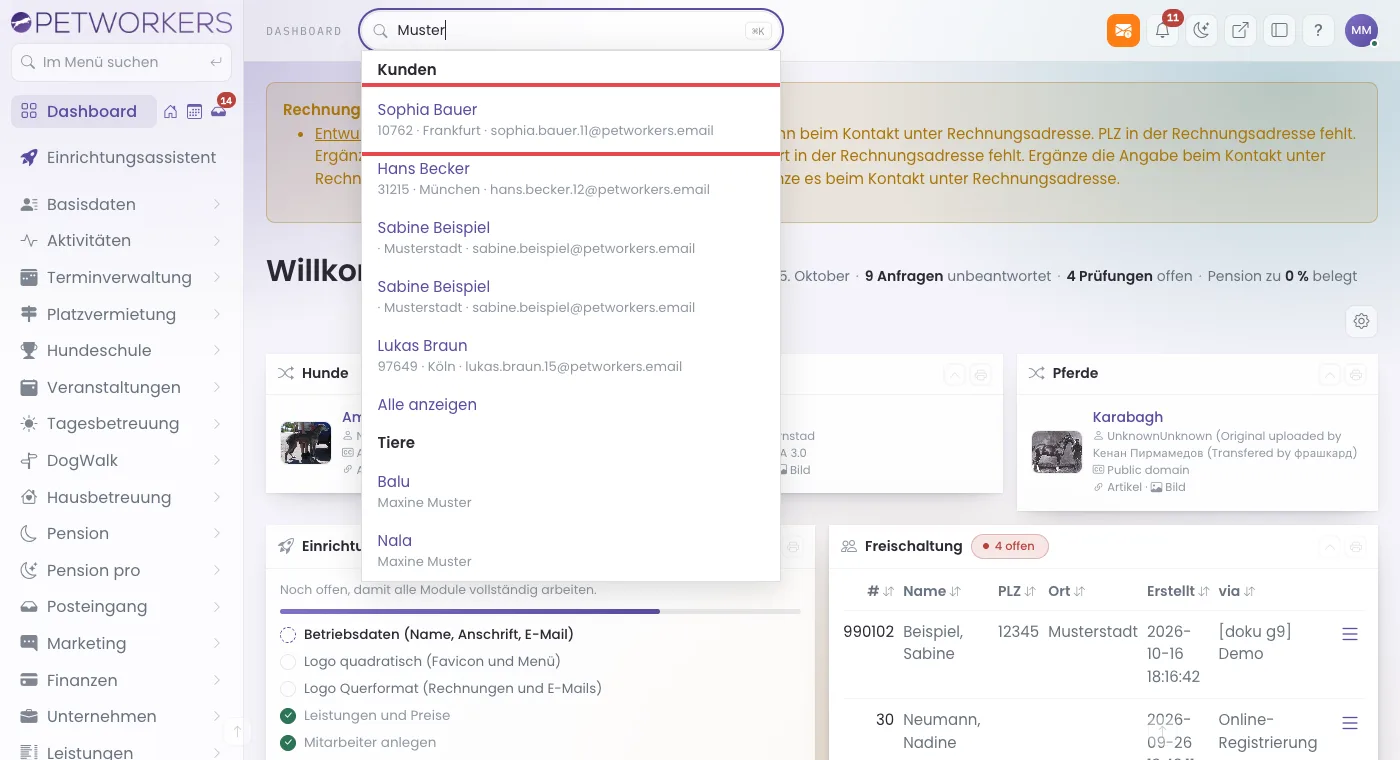1400x760 pixels.
Task: Sort Freischaltung table by PLZ
Action: [1016, 591]
